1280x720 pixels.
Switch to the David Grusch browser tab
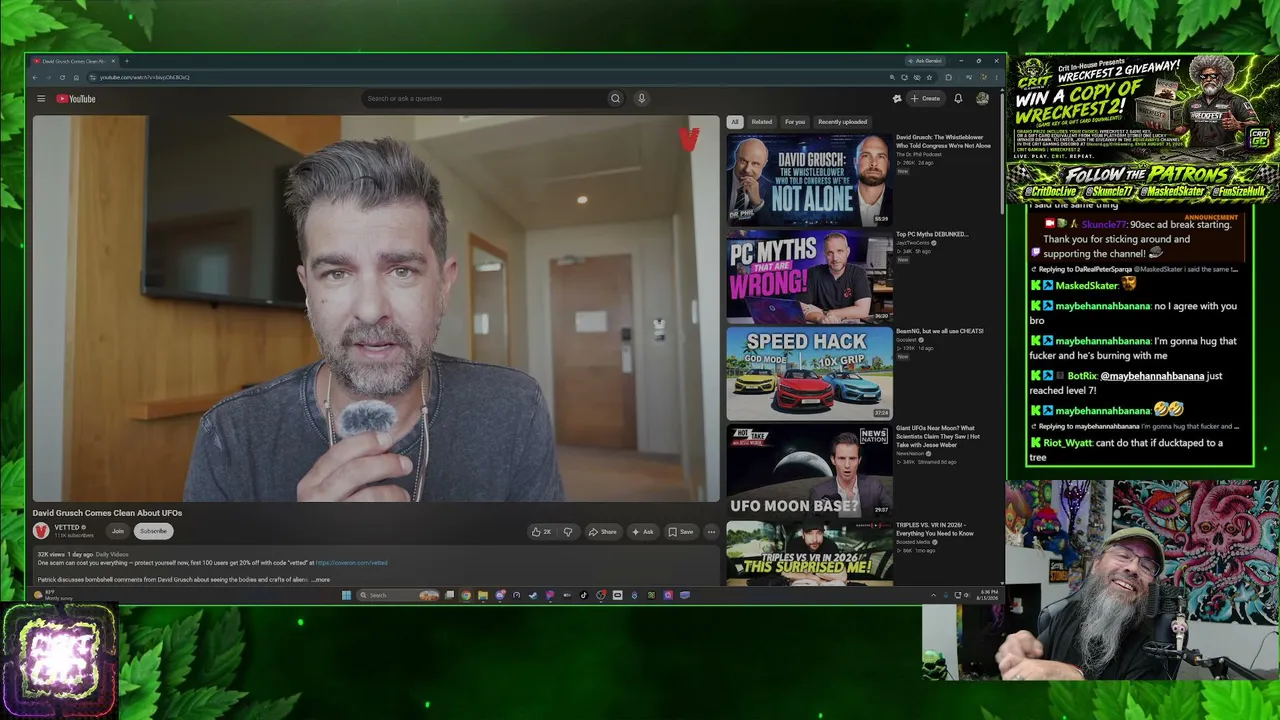pos(73,61)
